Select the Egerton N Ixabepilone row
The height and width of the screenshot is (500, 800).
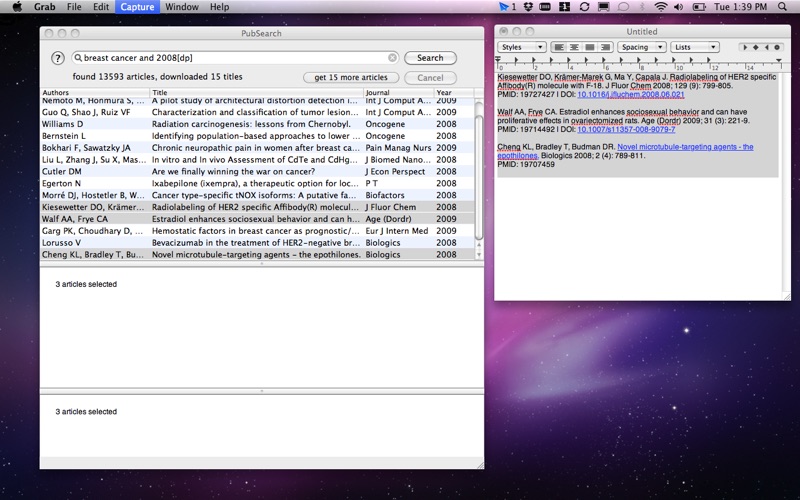coord(257,183)
